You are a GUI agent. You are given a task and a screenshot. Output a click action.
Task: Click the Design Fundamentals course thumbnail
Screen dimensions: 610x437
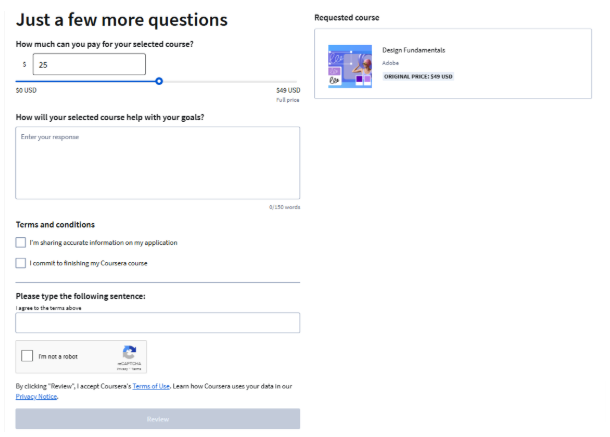[350, 66]
